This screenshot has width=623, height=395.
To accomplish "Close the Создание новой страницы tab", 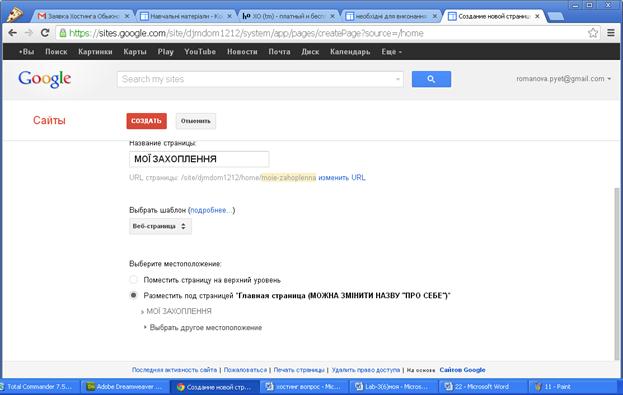I will pos(537,16).
